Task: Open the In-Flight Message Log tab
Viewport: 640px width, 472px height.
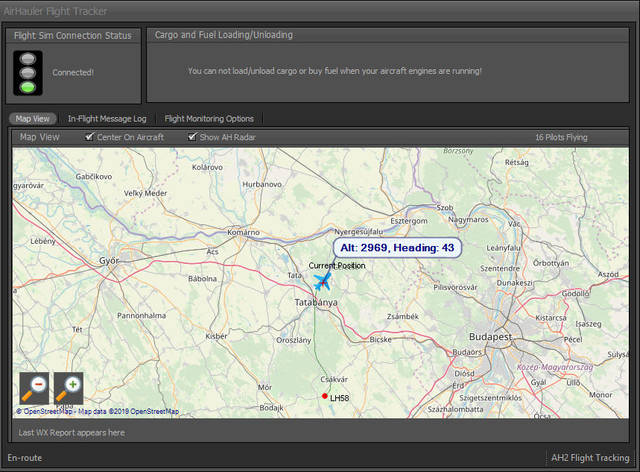Action: click(107, 119)
